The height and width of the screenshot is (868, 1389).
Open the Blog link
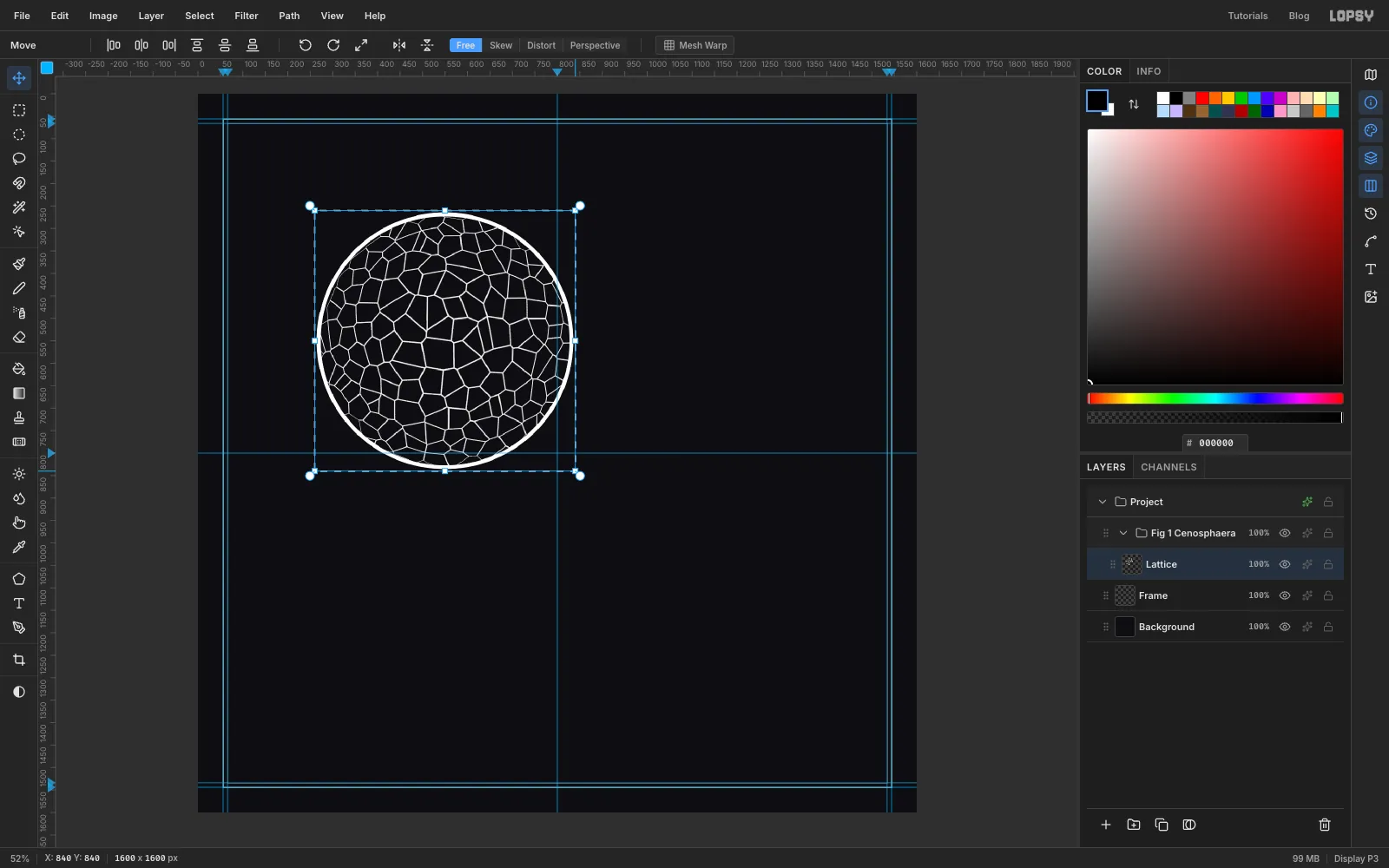1299,16
